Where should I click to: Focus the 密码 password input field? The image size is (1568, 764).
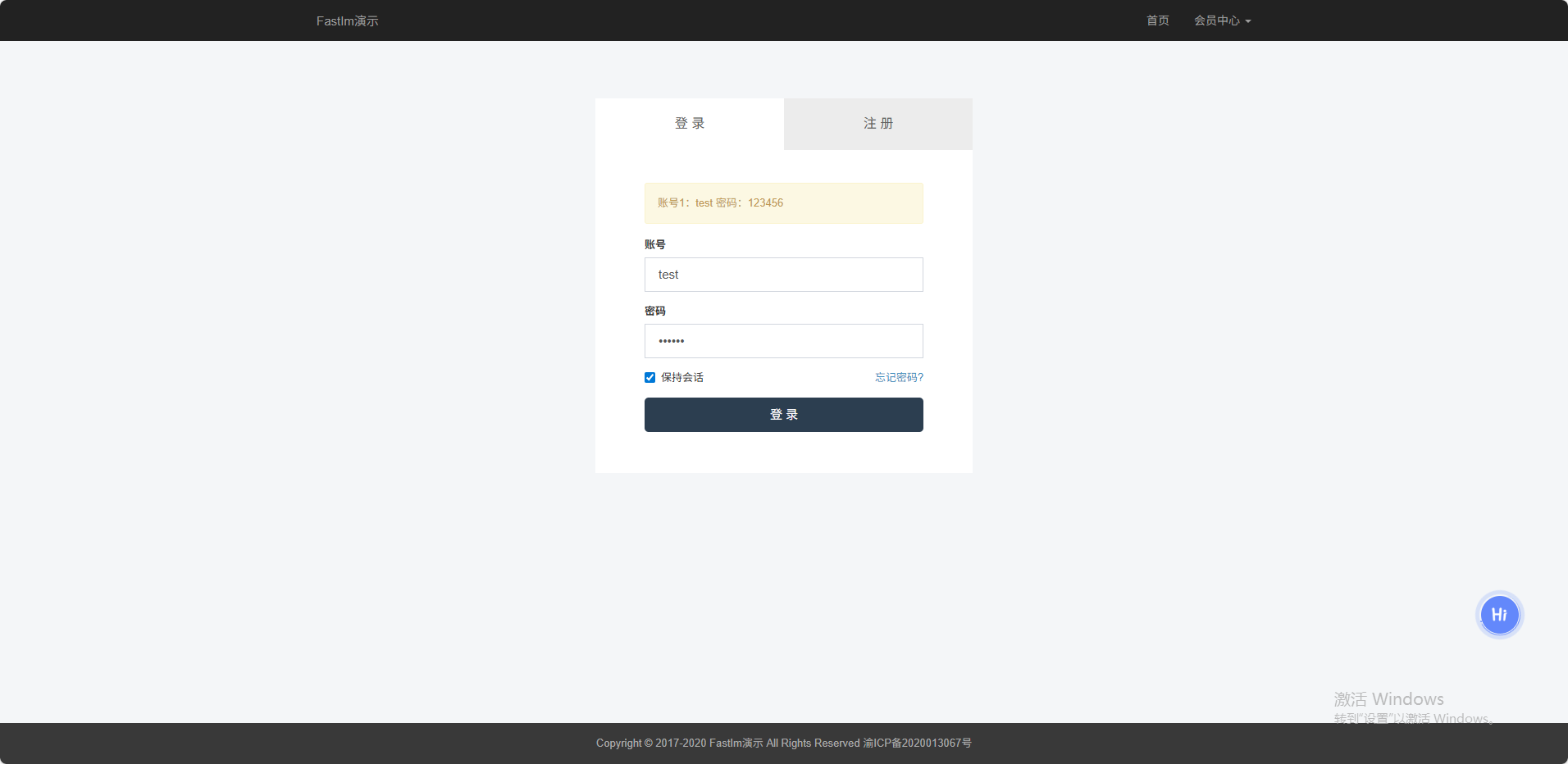pyautogui.click(x=783, y=341)
